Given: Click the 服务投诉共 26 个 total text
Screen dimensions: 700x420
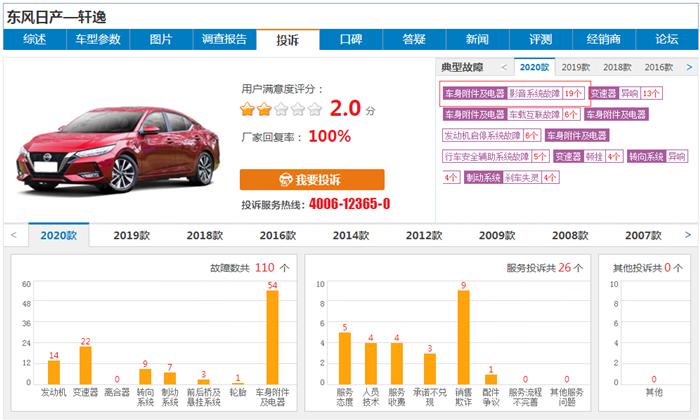Looking at the screenshot, I should coord(545,268).
